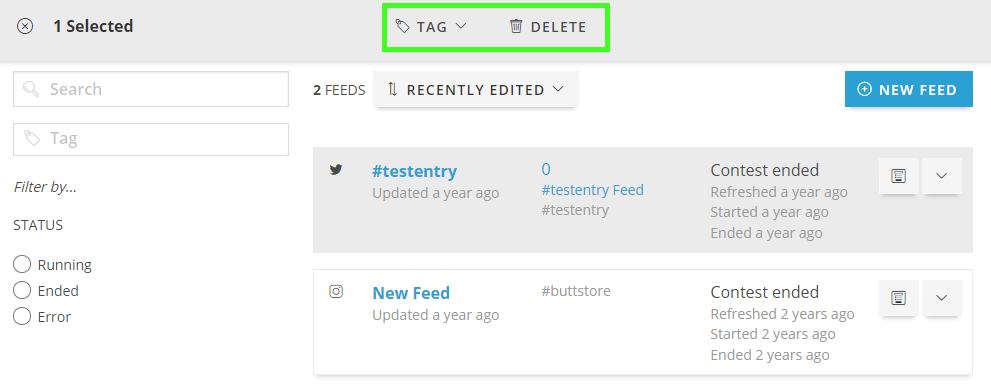Open the Tag dropdown in top bar
The image size is (991, 388).
point(431,27)
